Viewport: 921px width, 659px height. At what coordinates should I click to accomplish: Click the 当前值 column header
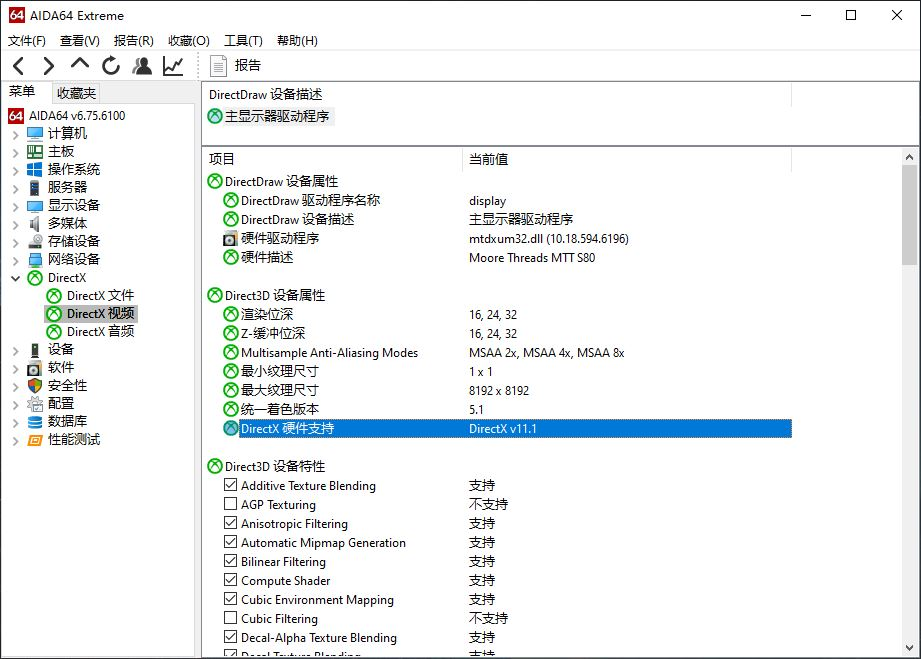pos(627,159)
